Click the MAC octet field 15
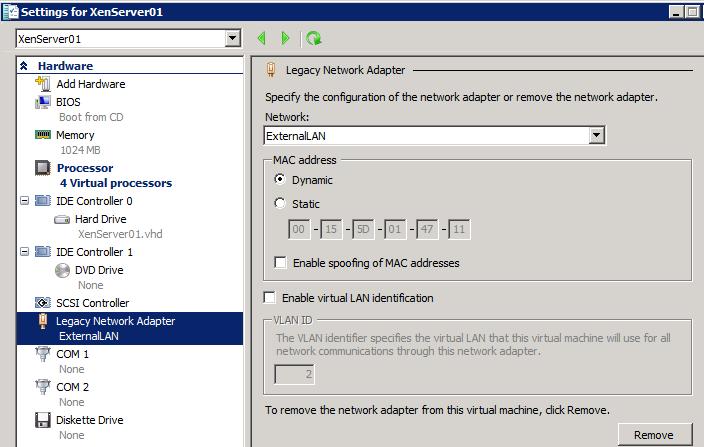The width and height of the screenshot is (704, 447). pos(331,229)
